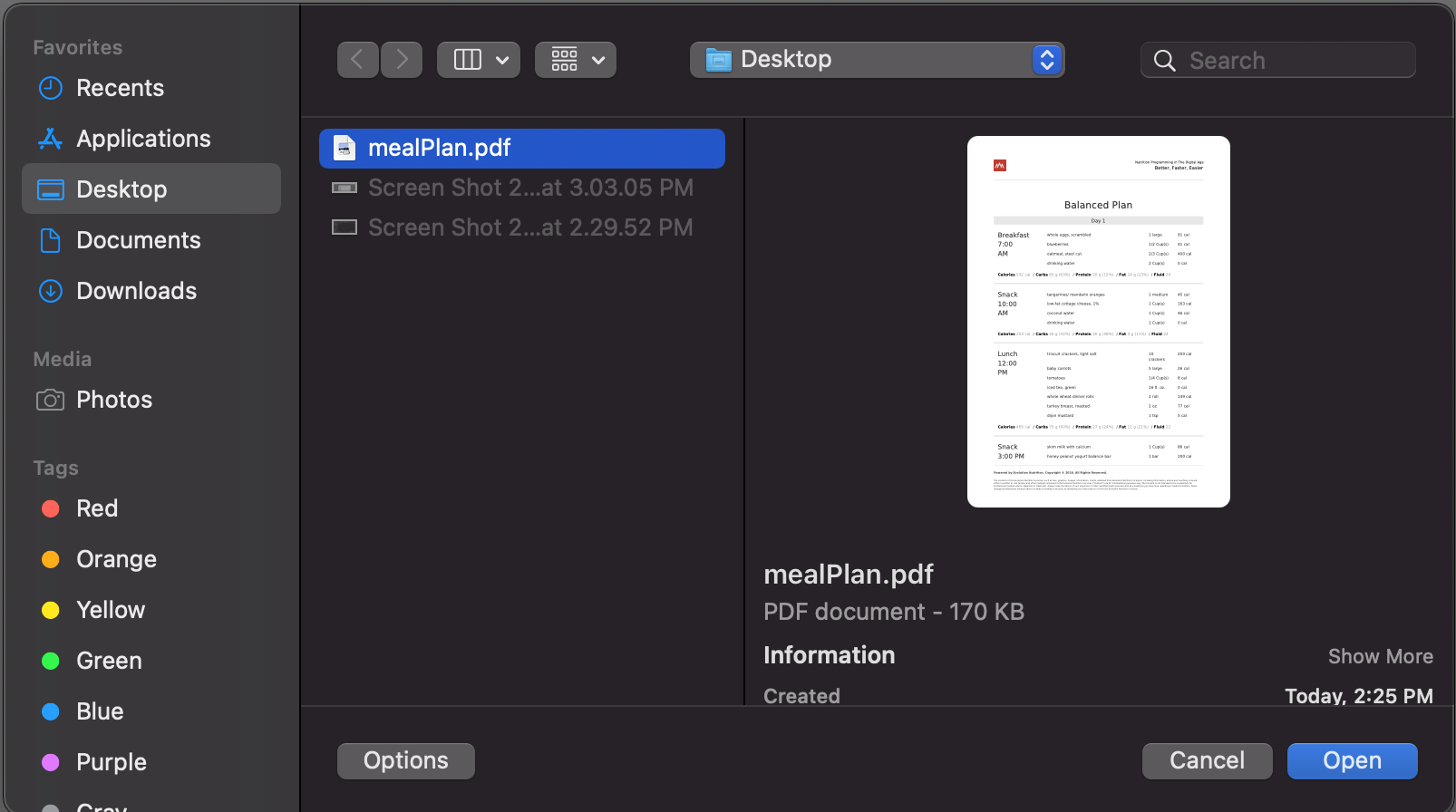
Task: Click the Photos camera icon
Action: coord(51,400)
